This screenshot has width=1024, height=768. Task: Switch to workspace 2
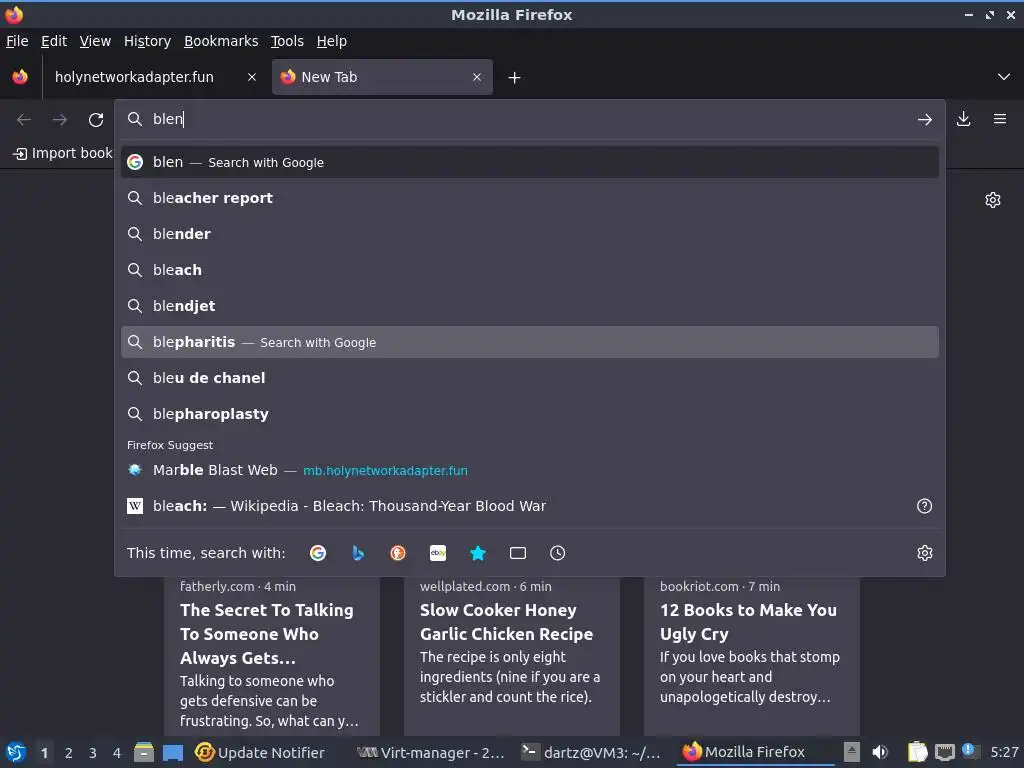coord(69,753)
